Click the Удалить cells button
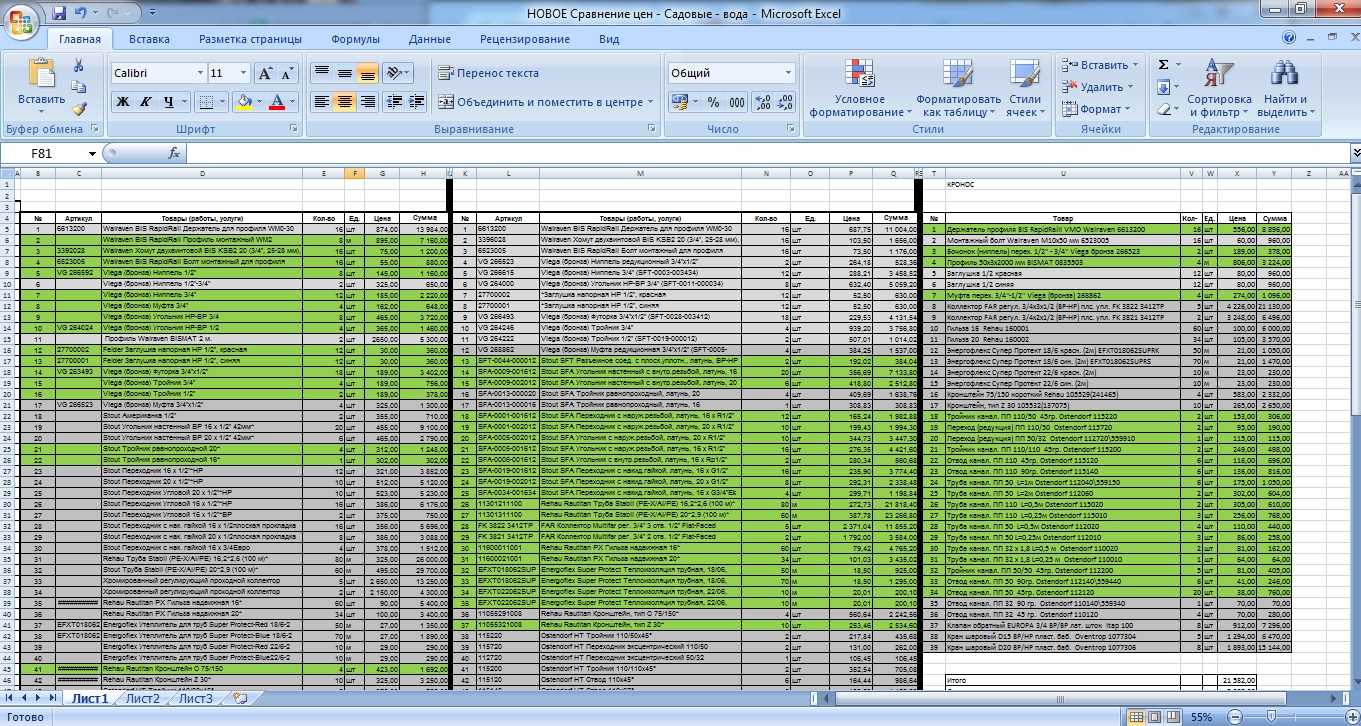Image resolution: width=1361 pixels, height=726 pixels. tap(1100, 87)
